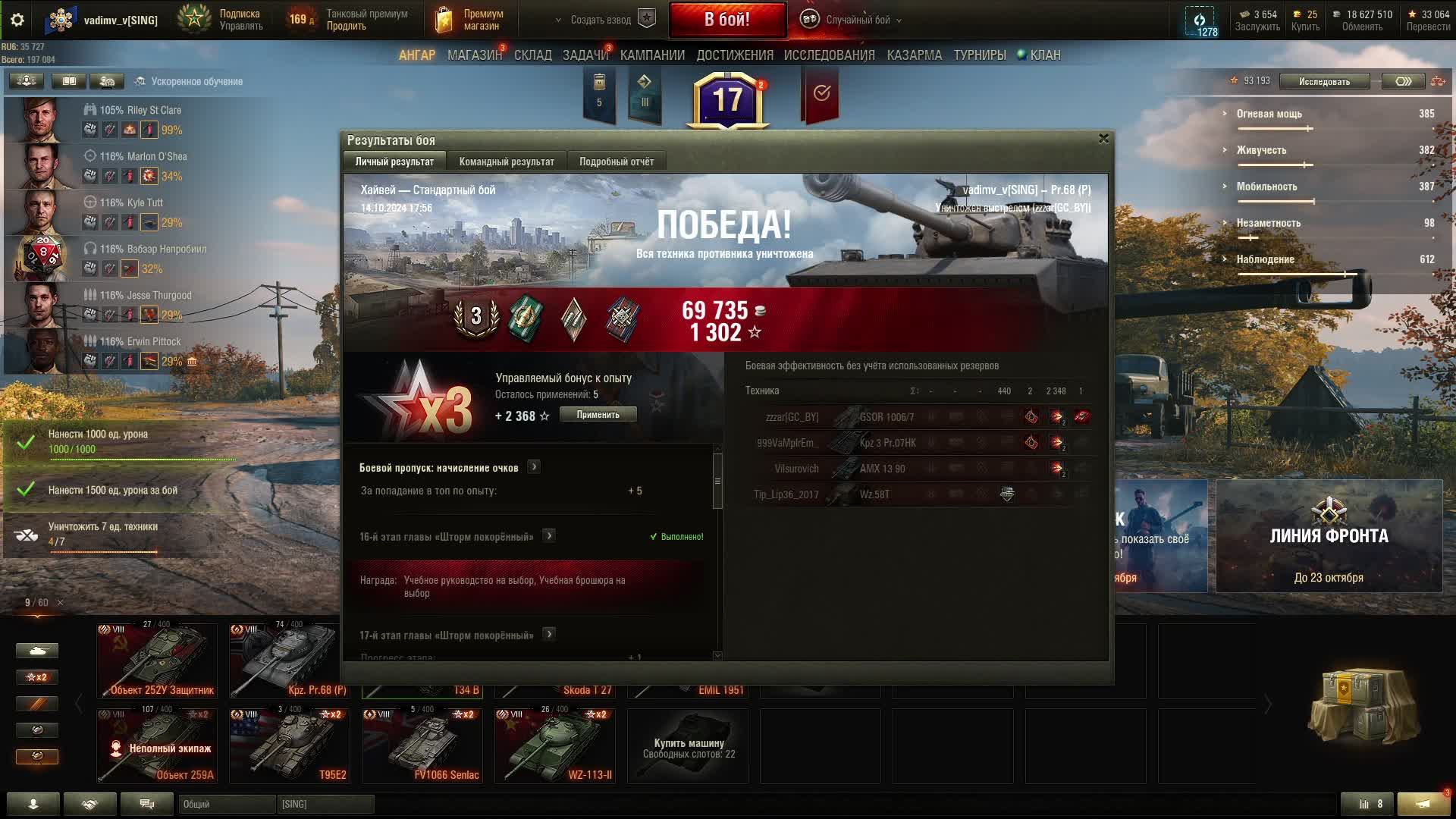Expand Battle Pass points details arrow

point(534,467)
